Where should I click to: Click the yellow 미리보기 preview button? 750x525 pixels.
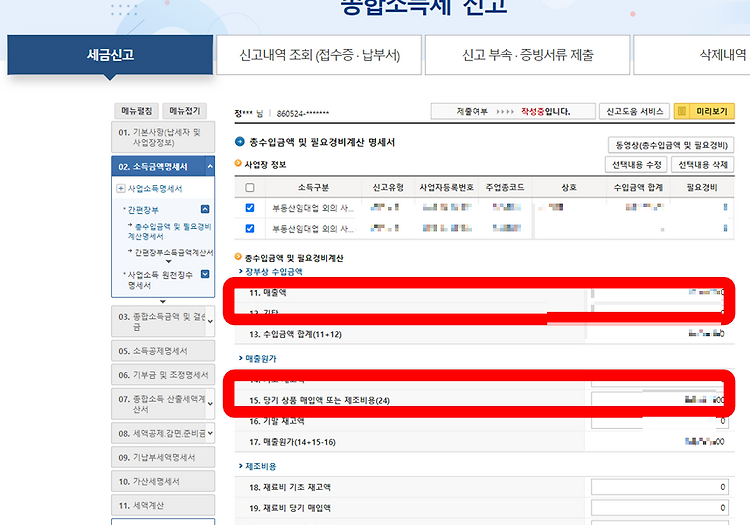[704, 111]
